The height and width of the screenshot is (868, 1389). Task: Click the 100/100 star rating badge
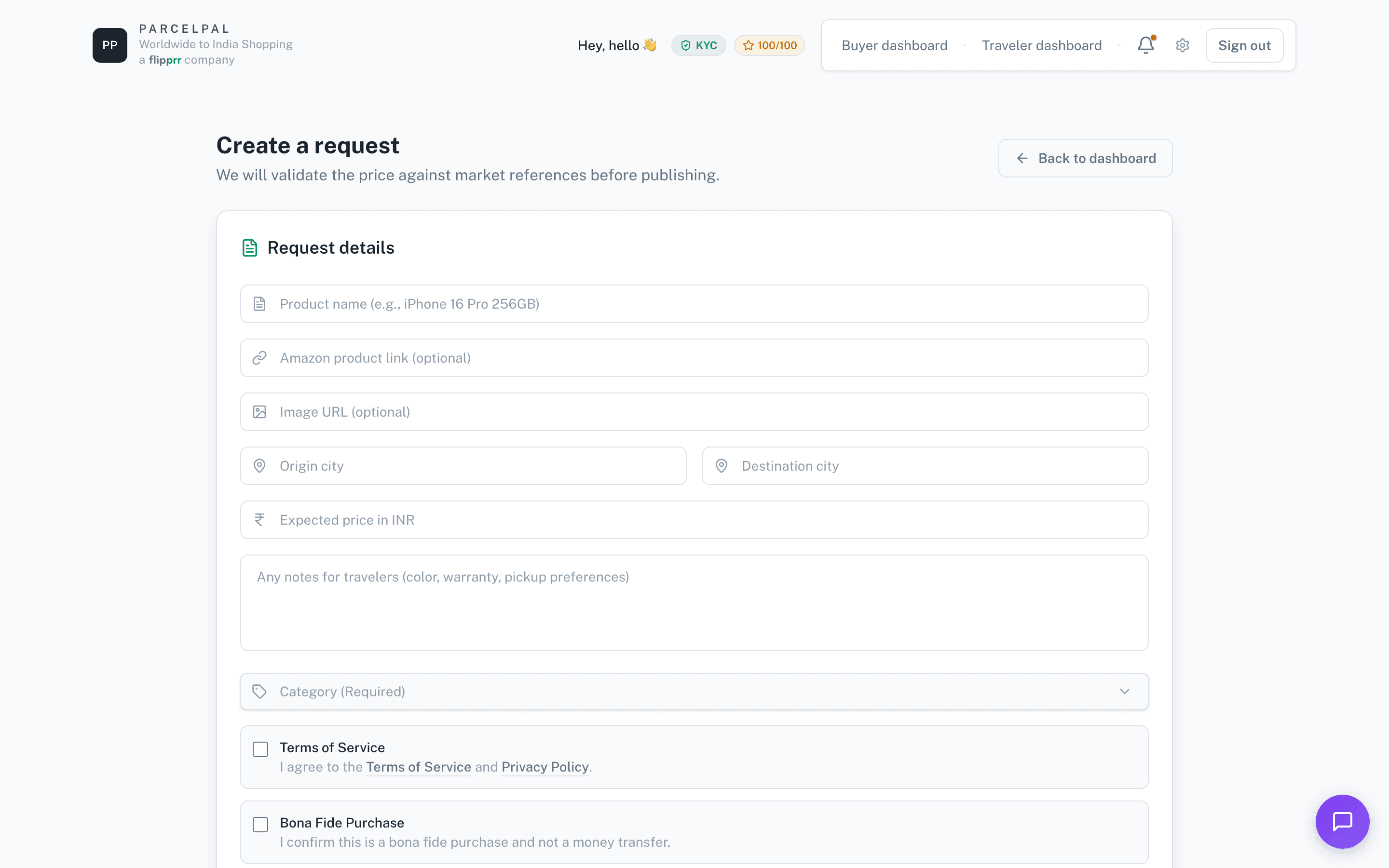pos(770,45)
